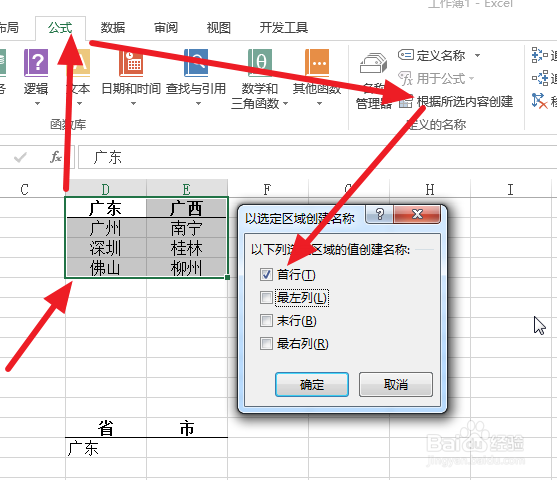Select column E header
This screenshot has height=480, width=557.
[187, 189]
